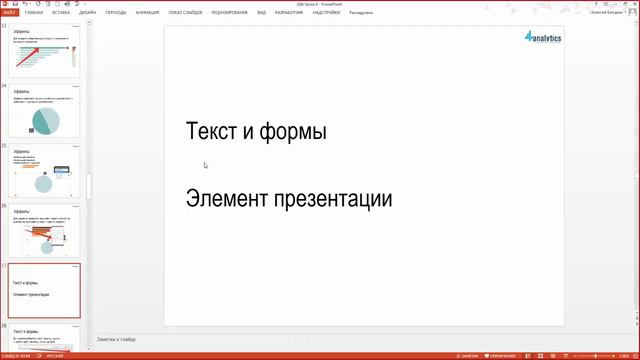Select slide 13 thumbnail with red arrow

coord(44,50)
